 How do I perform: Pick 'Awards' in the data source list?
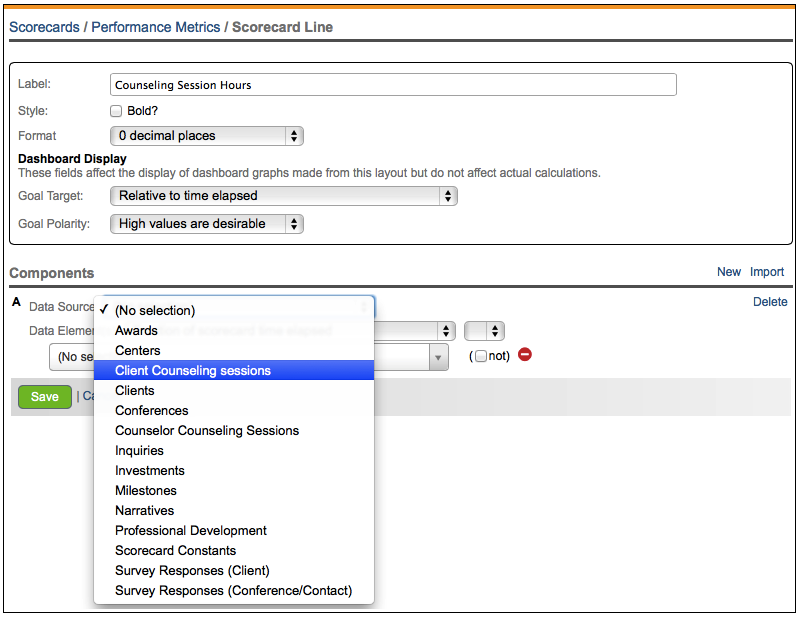(136, 331)
